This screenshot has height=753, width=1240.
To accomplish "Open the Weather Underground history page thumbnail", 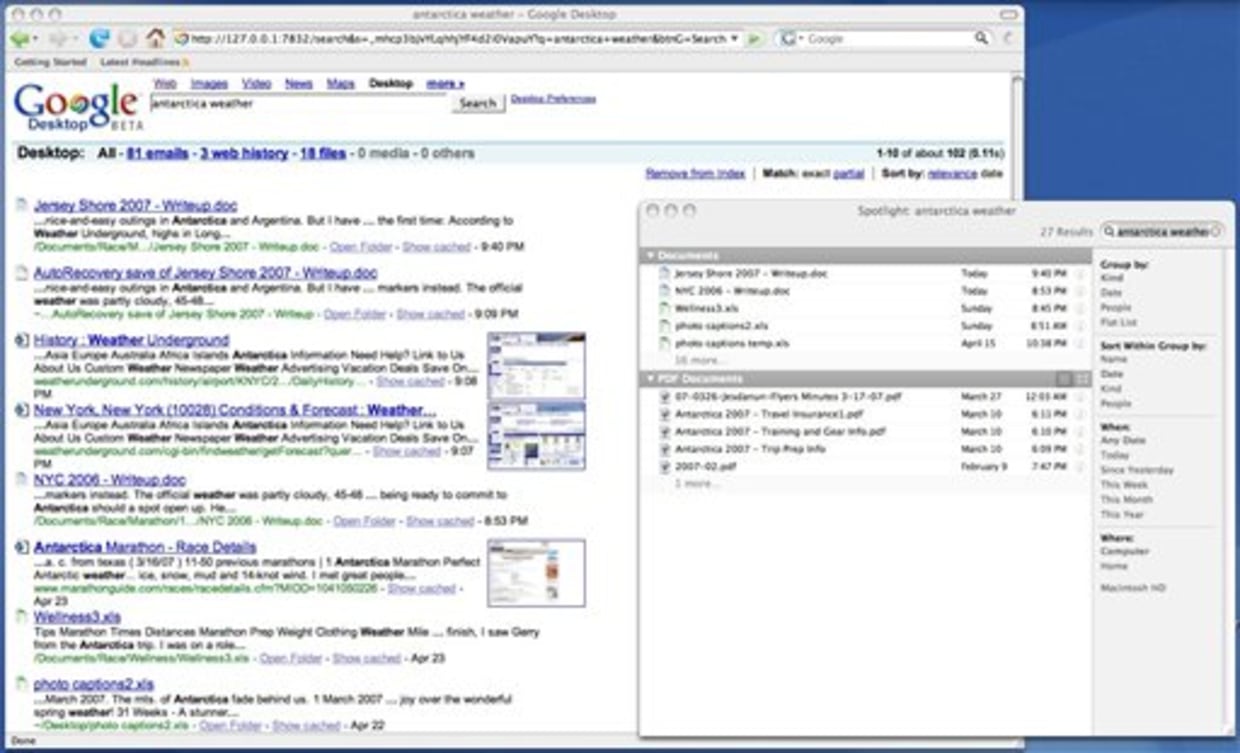I will [536, 365].
